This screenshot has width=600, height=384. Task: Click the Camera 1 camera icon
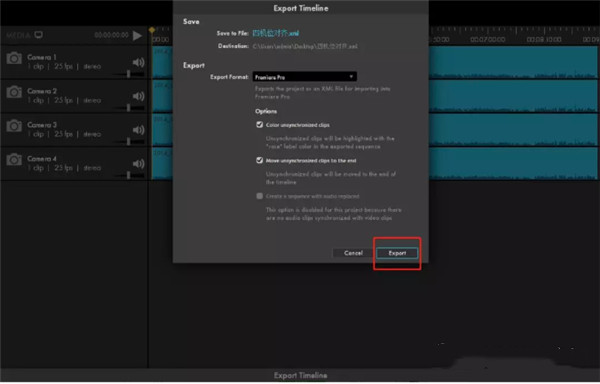(14, 58)
